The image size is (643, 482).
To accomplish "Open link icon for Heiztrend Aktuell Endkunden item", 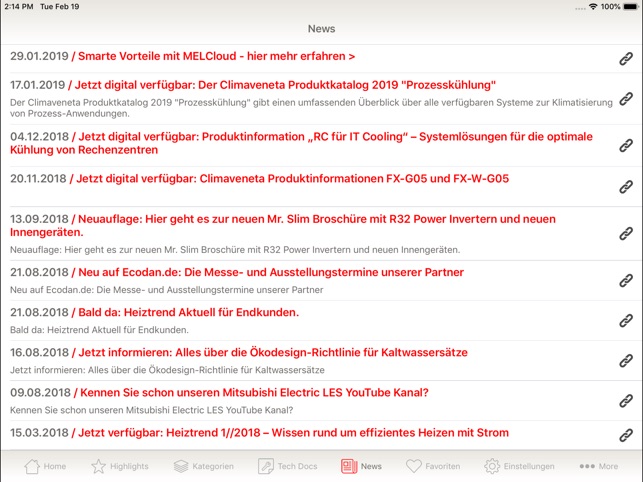I will 626,320.
